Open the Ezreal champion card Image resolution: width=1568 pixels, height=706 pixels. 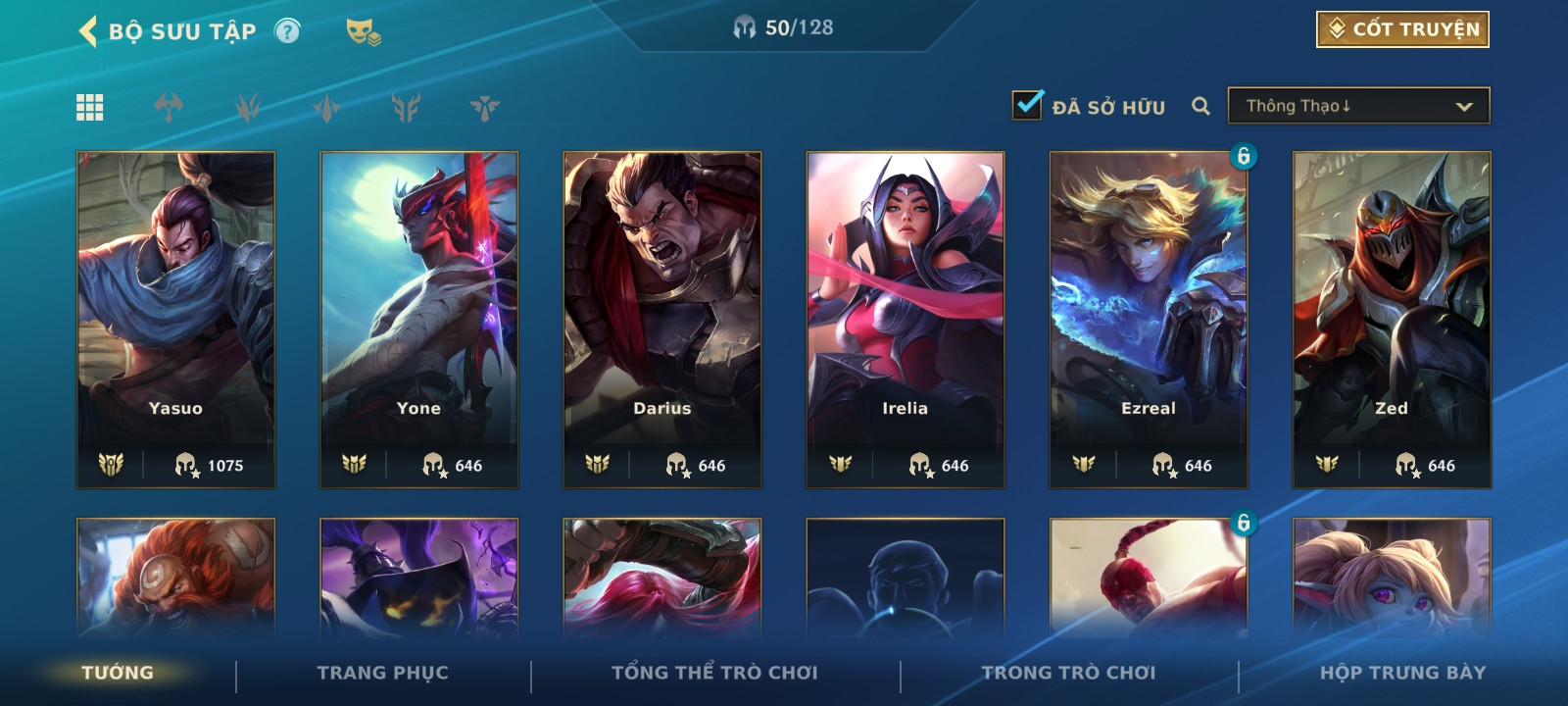(1148, 320)
